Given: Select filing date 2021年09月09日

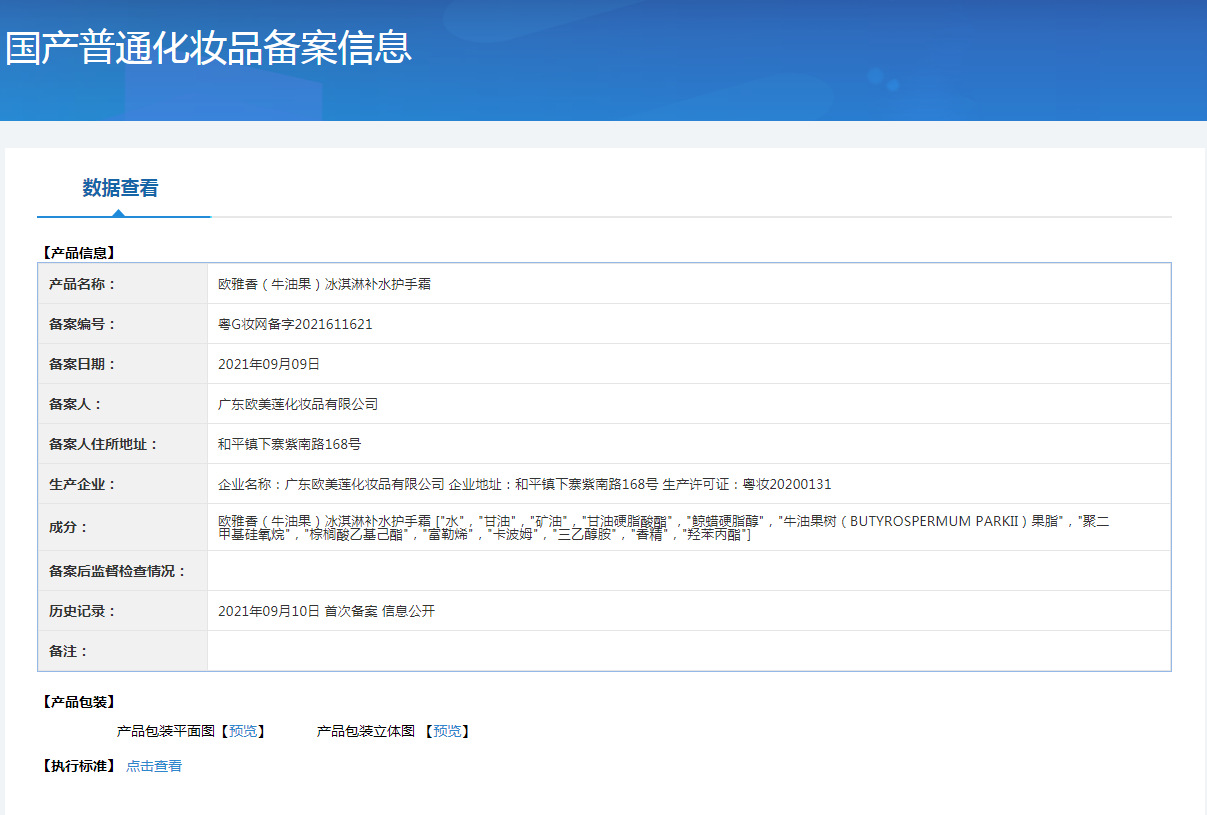Looking at the screenshot, I should [269, 364].
